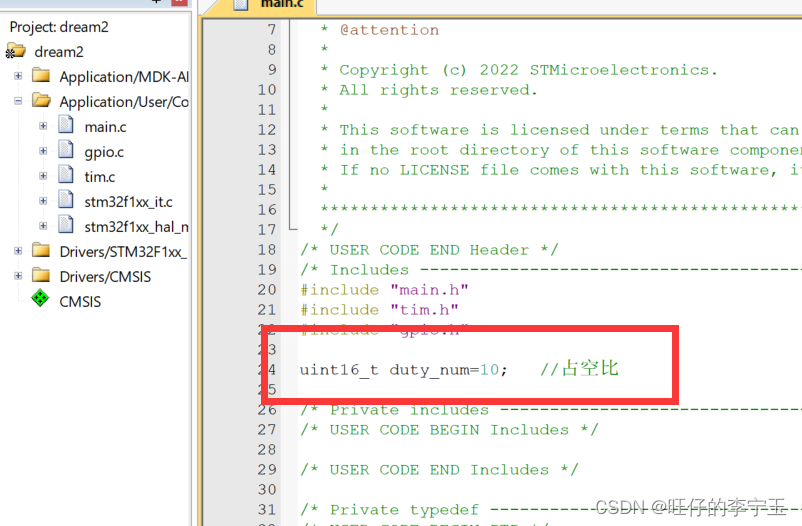Collapse the comment block fold at line 17

pos(293,228)
